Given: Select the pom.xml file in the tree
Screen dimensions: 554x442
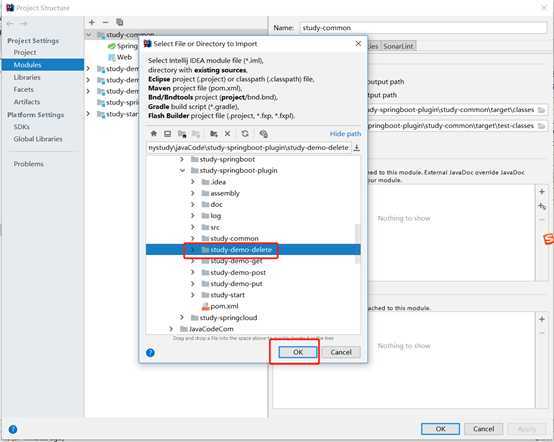Looking at the screenshot, I should (224, 306).
